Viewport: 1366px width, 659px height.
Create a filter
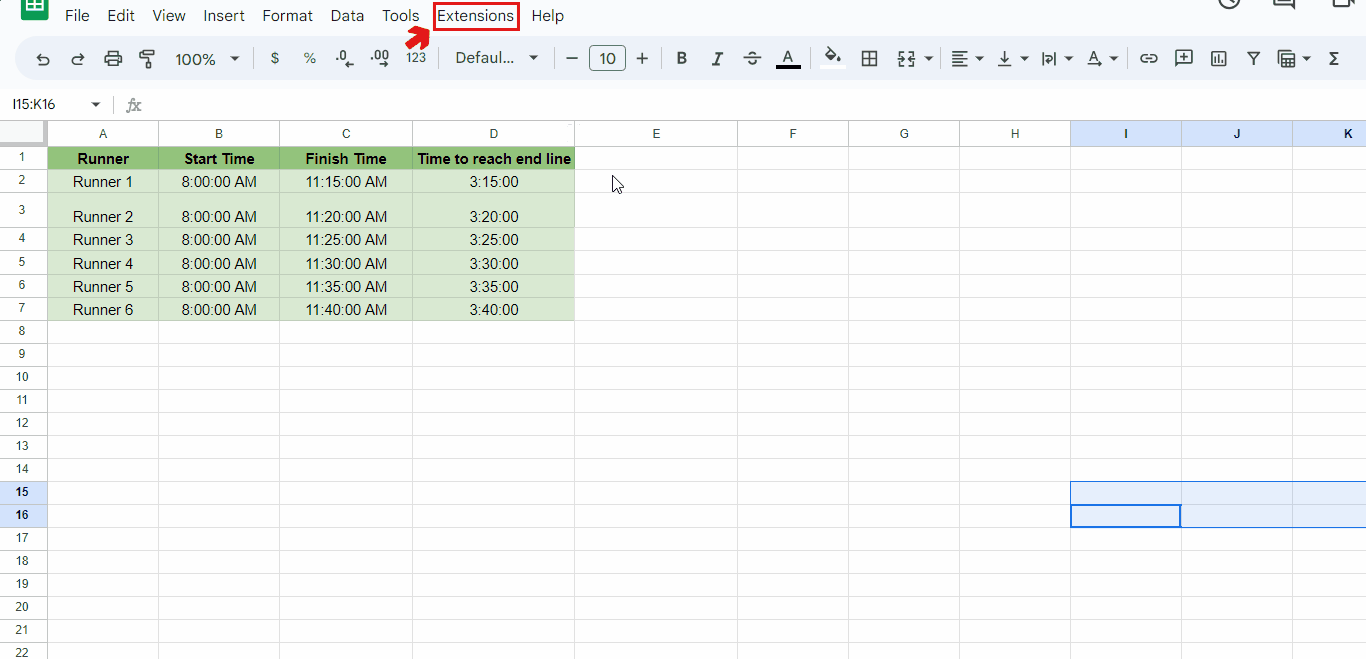[x=1253, y=58]
